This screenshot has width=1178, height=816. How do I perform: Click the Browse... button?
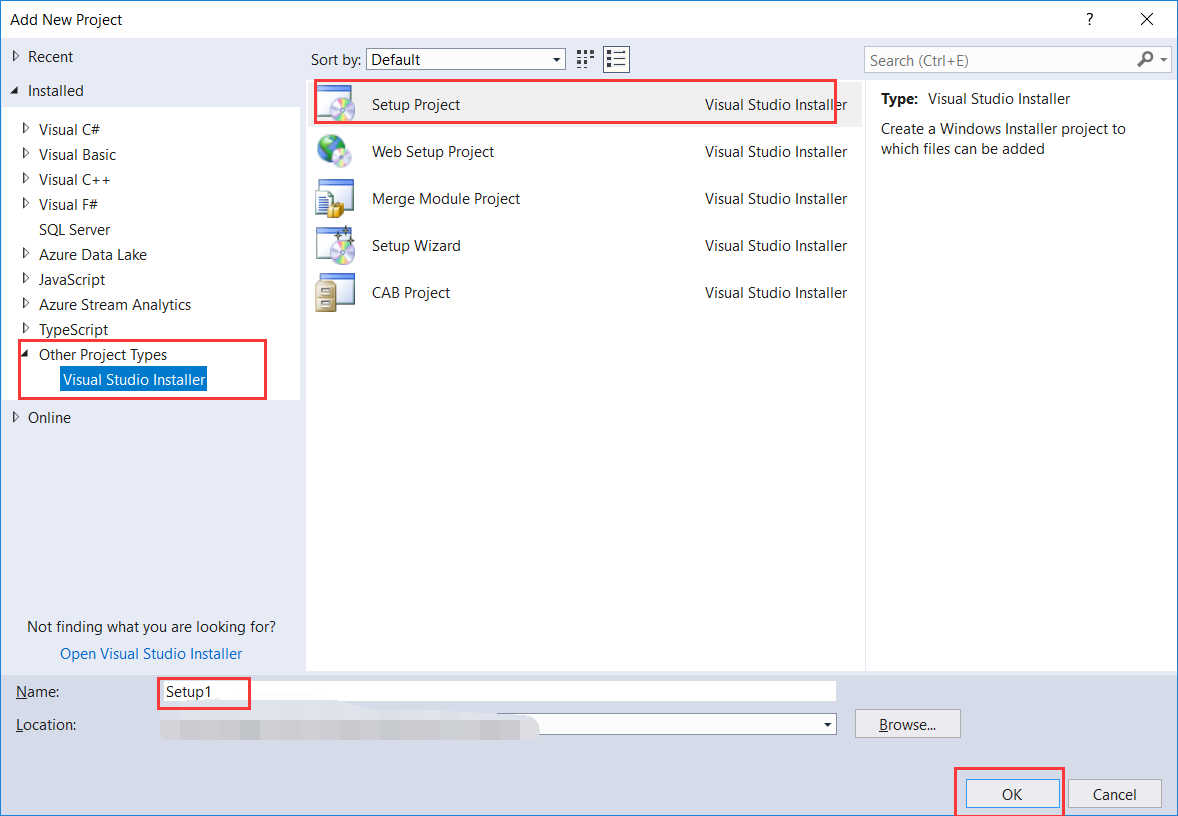click(908, 724)
